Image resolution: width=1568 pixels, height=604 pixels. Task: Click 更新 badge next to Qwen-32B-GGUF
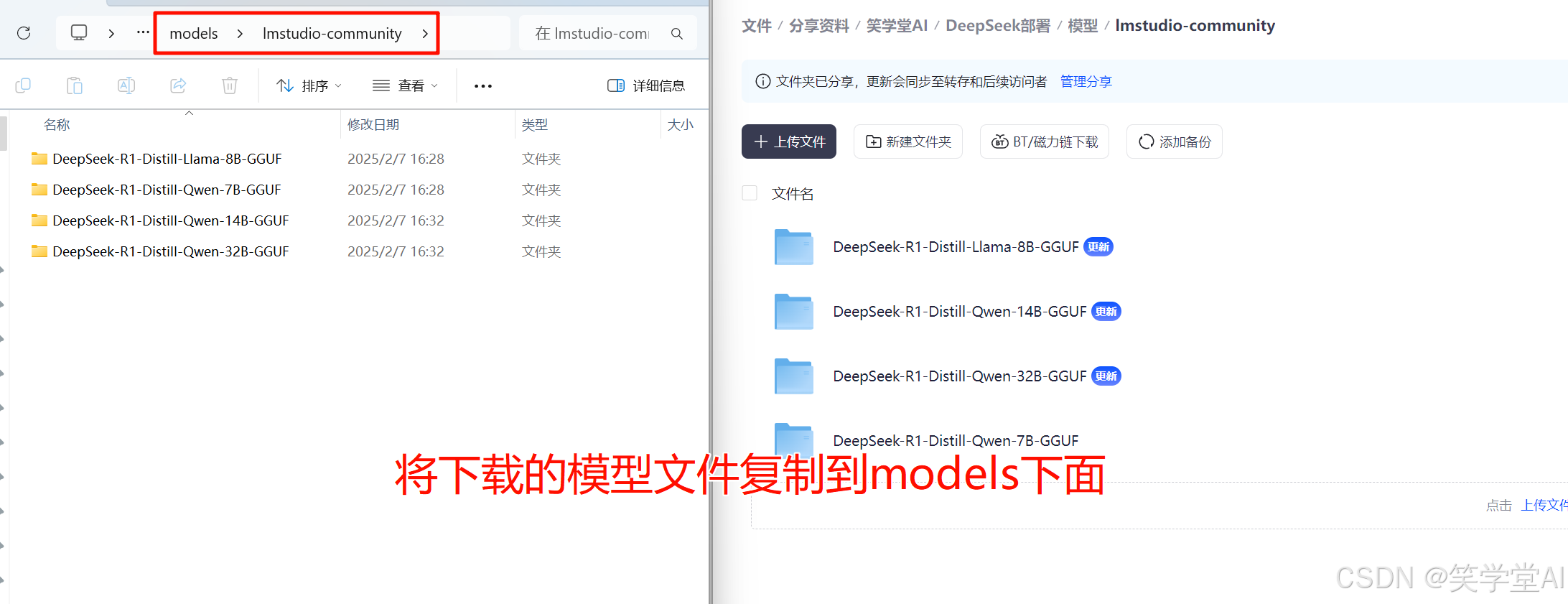[x=1106, y=376]
